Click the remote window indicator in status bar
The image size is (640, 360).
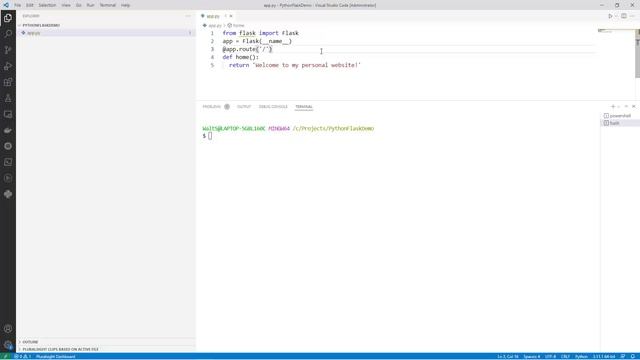point(6,356)
